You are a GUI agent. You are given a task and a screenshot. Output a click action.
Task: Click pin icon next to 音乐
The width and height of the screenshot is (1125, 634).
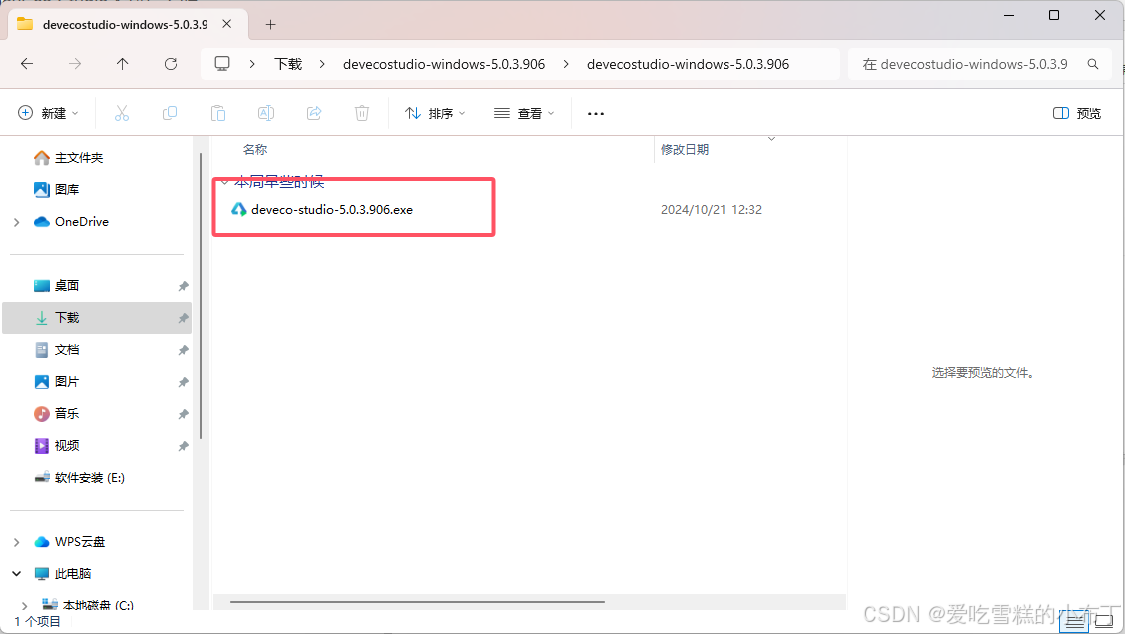tap(184, 415)
